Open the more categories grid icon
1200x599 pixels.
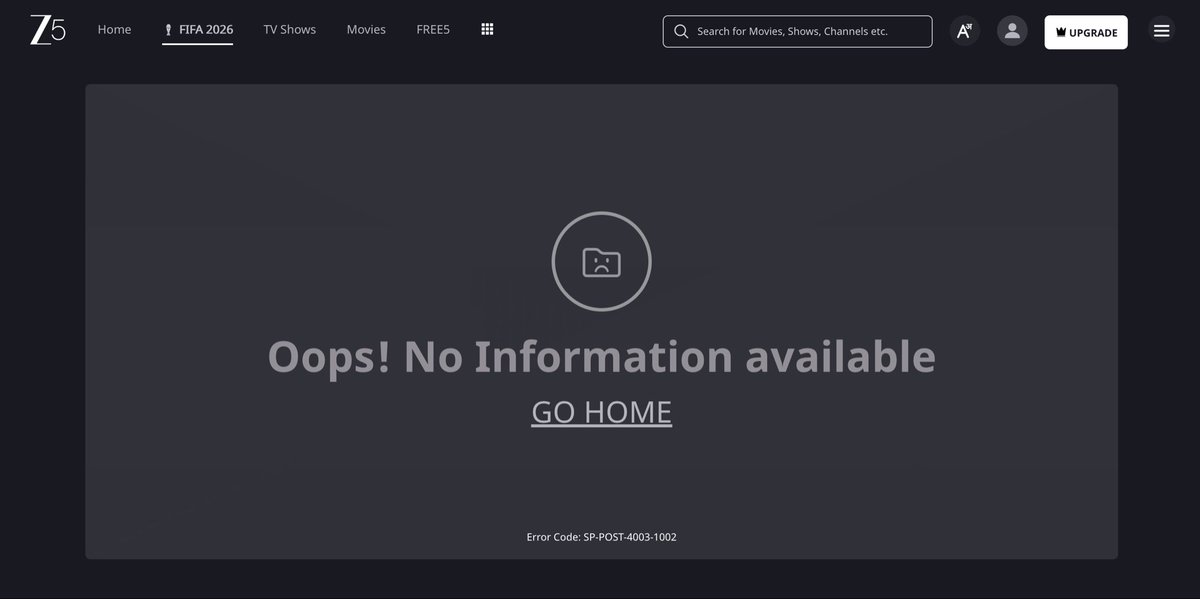pyautogui.click(x=488, y=30)
